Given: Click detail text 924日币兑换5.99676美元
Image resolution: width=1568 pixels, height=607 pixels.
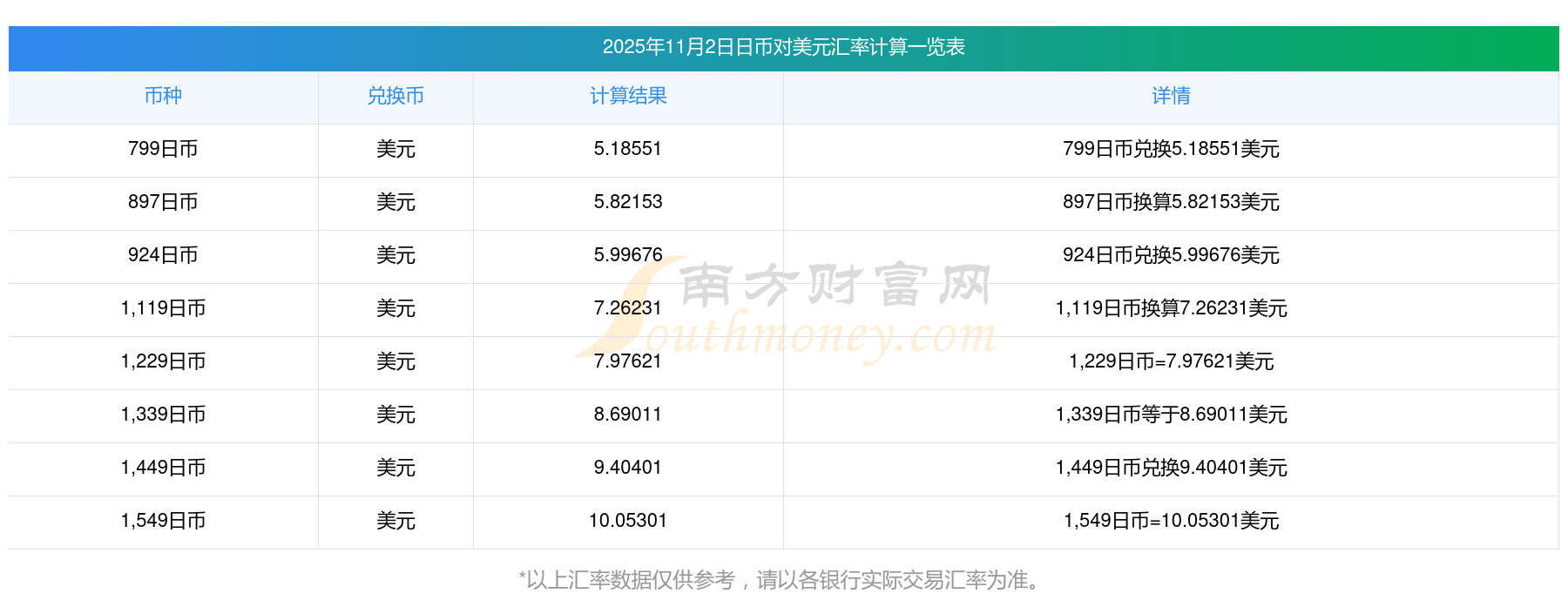Looking at the screenshot, I should click(x=1171, y=255).
